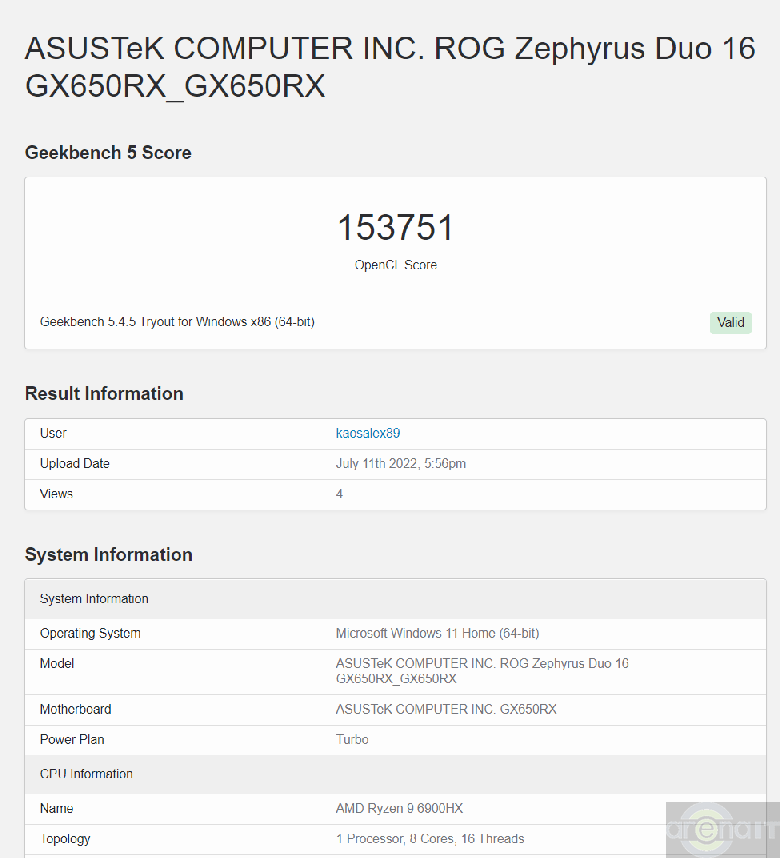Click the Views row label
This screenshot has height=858, width=780.
56,494
